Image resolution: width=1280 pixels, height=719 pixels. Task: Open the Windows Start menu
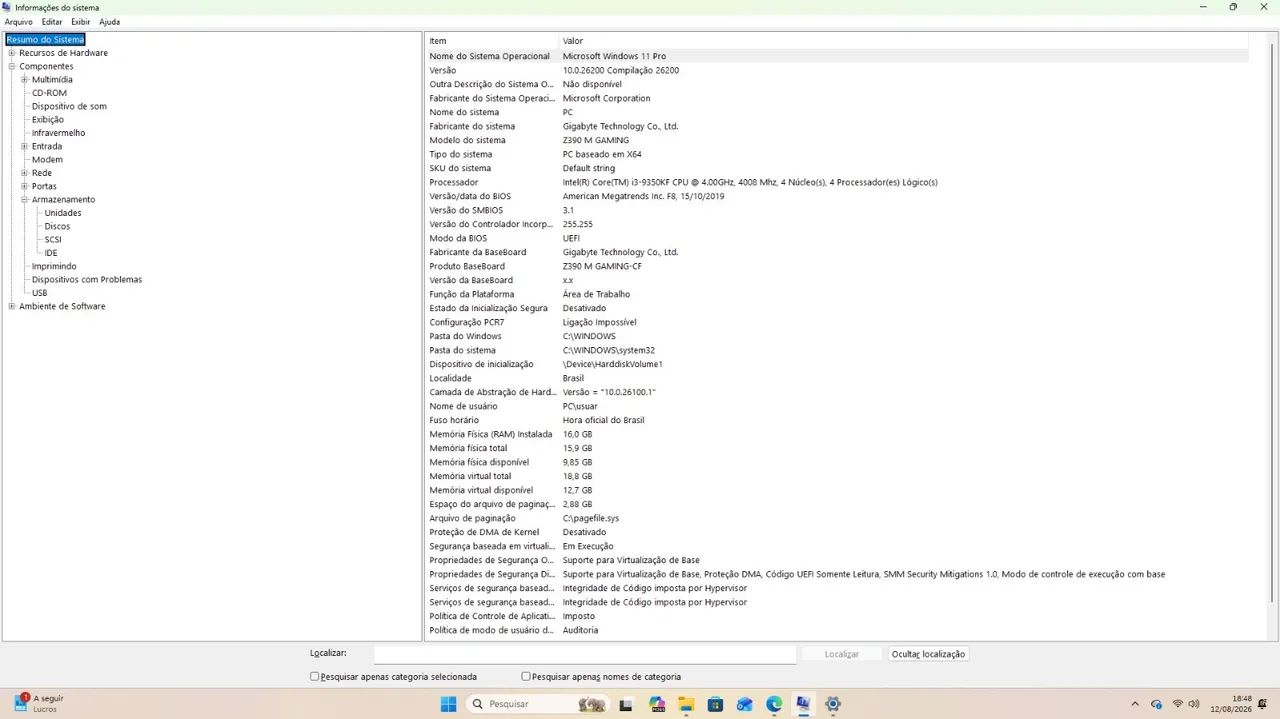point(449,704)
